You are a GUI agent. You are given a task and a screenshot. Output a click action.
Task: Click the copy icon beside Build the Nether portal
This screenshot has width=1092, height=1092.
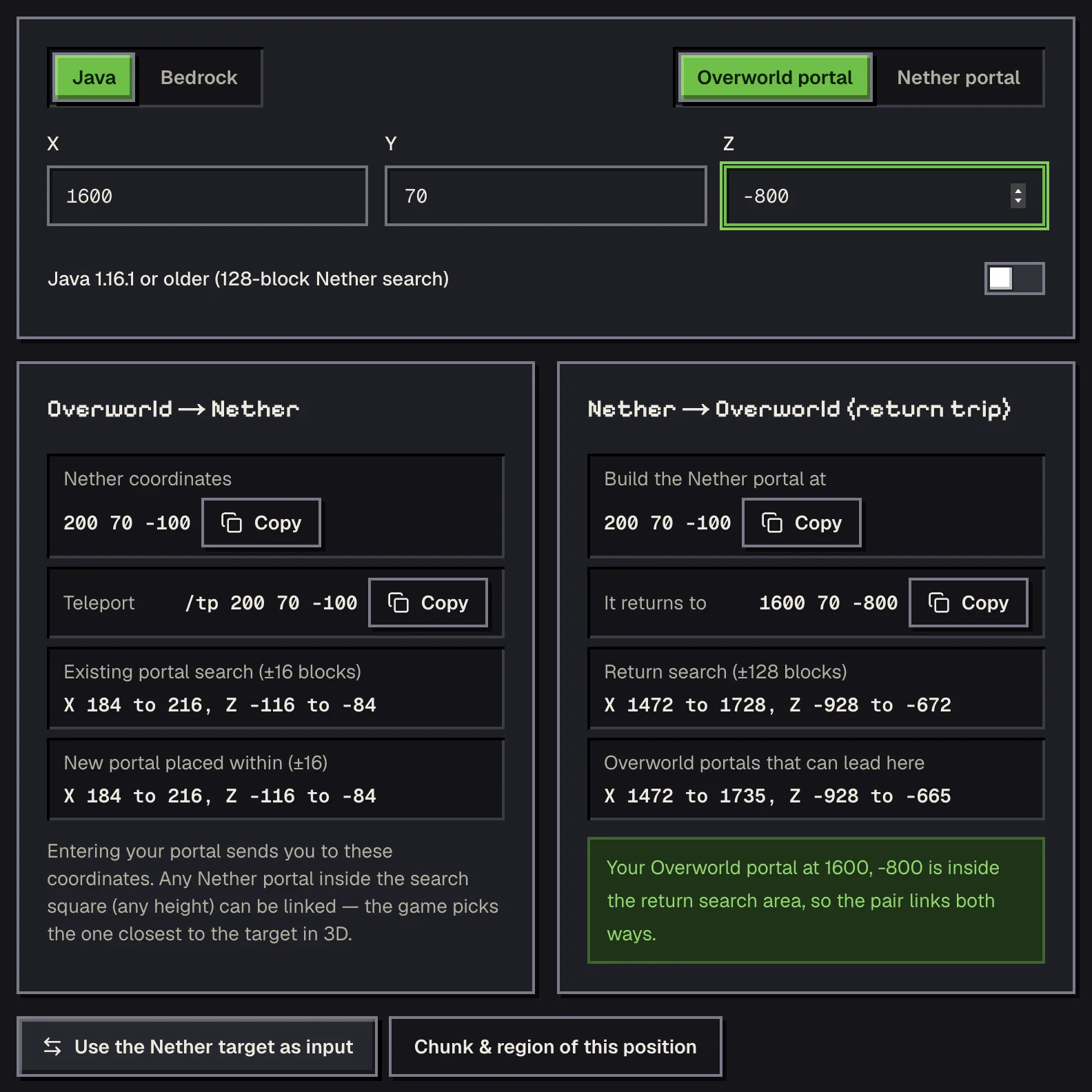(772, 523)
